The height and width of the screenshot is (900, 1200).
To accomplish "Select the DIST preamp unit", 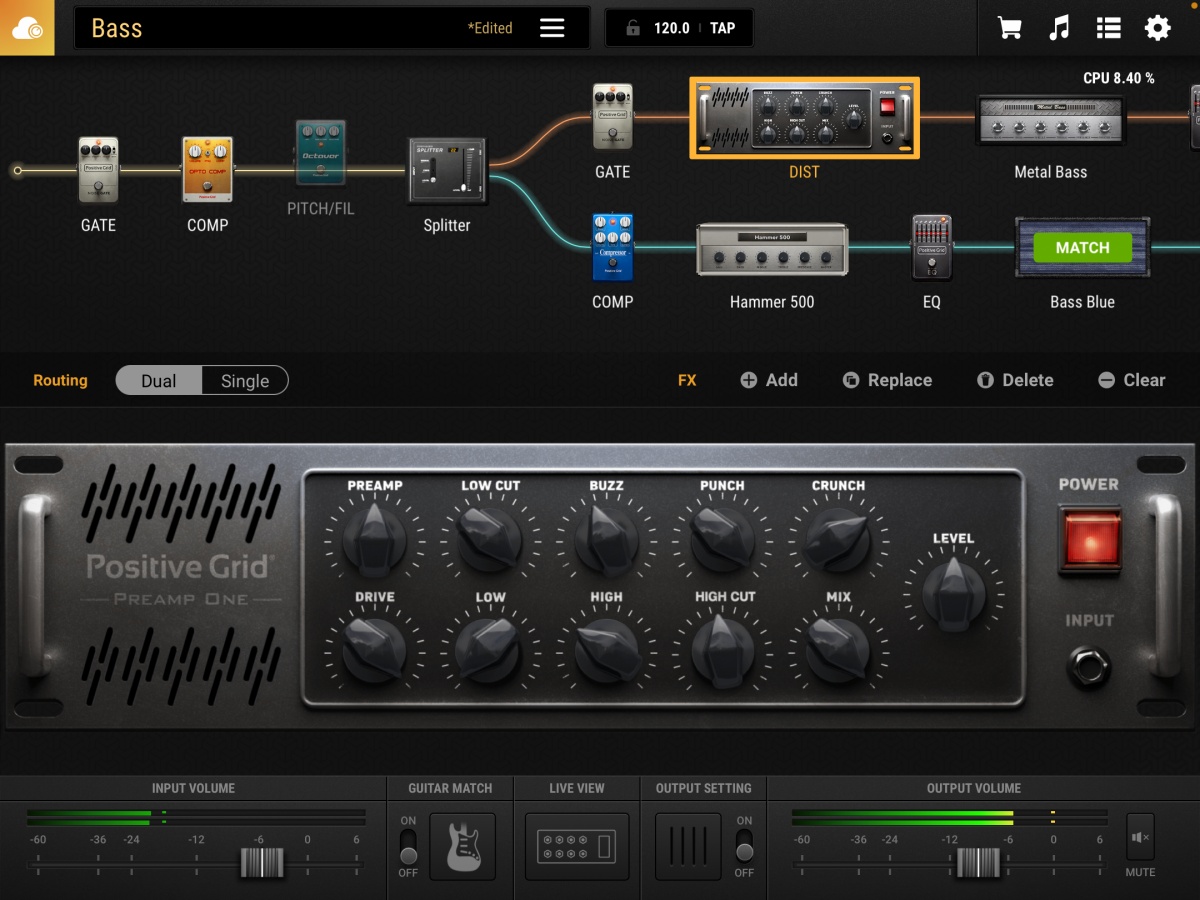I will [804, 118].
